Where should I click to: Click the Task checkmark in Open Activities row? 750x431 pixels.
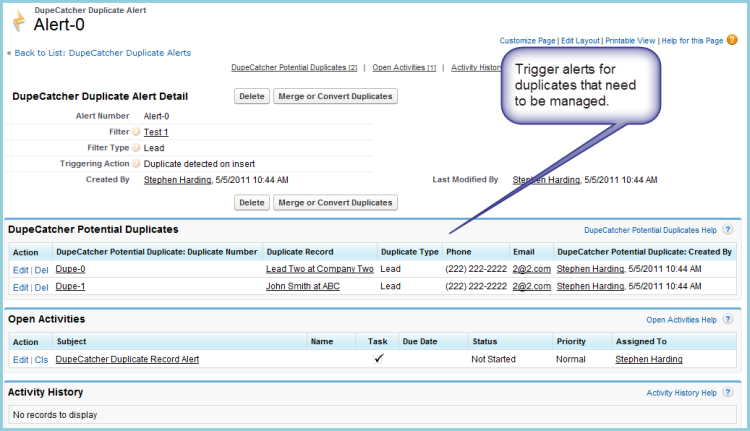(x=378, y=359)
